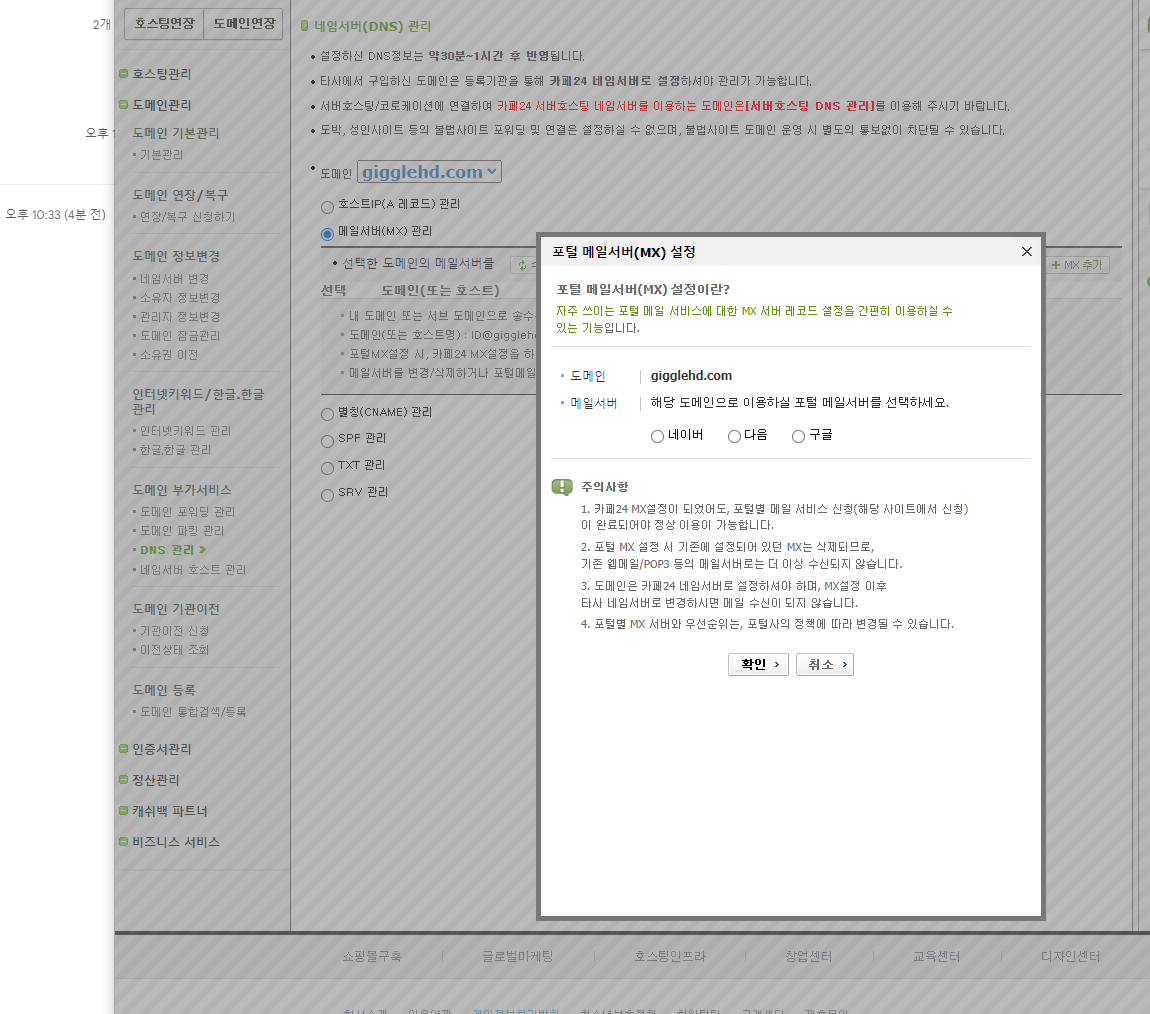
Task: Expand the 인증서관리 sidebar section
Action: pos(122,748)
